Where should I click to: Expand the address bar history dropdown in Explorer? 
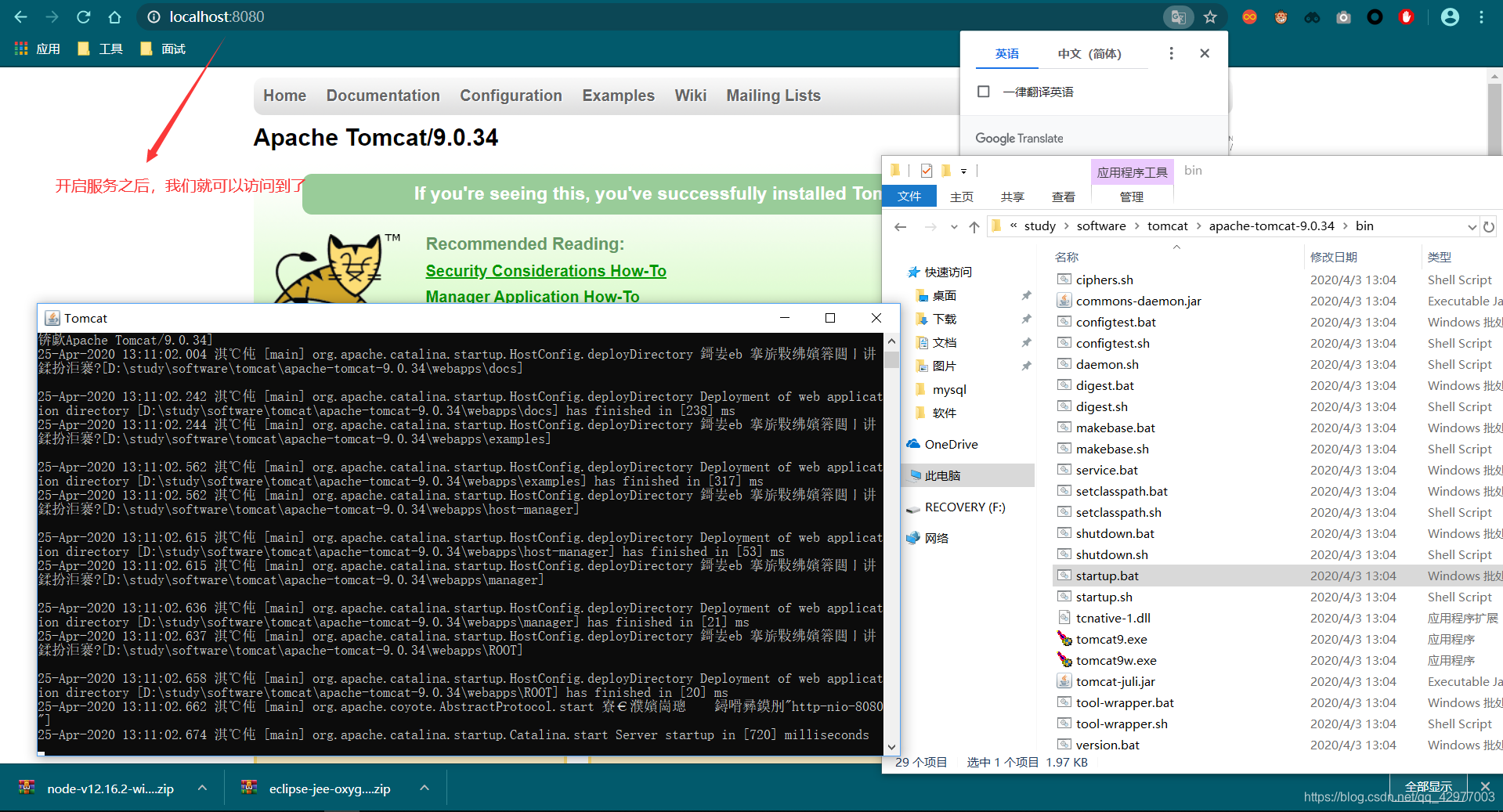(x=1472, y=227)
